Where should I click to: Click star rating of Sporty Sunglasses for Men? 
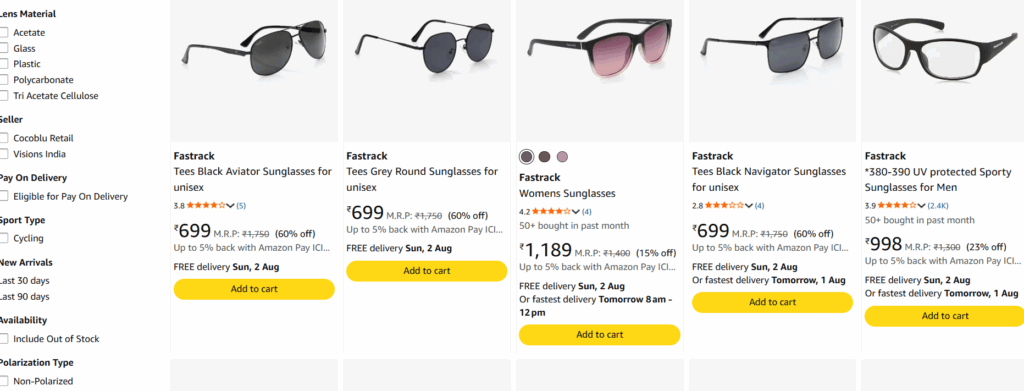897,206
